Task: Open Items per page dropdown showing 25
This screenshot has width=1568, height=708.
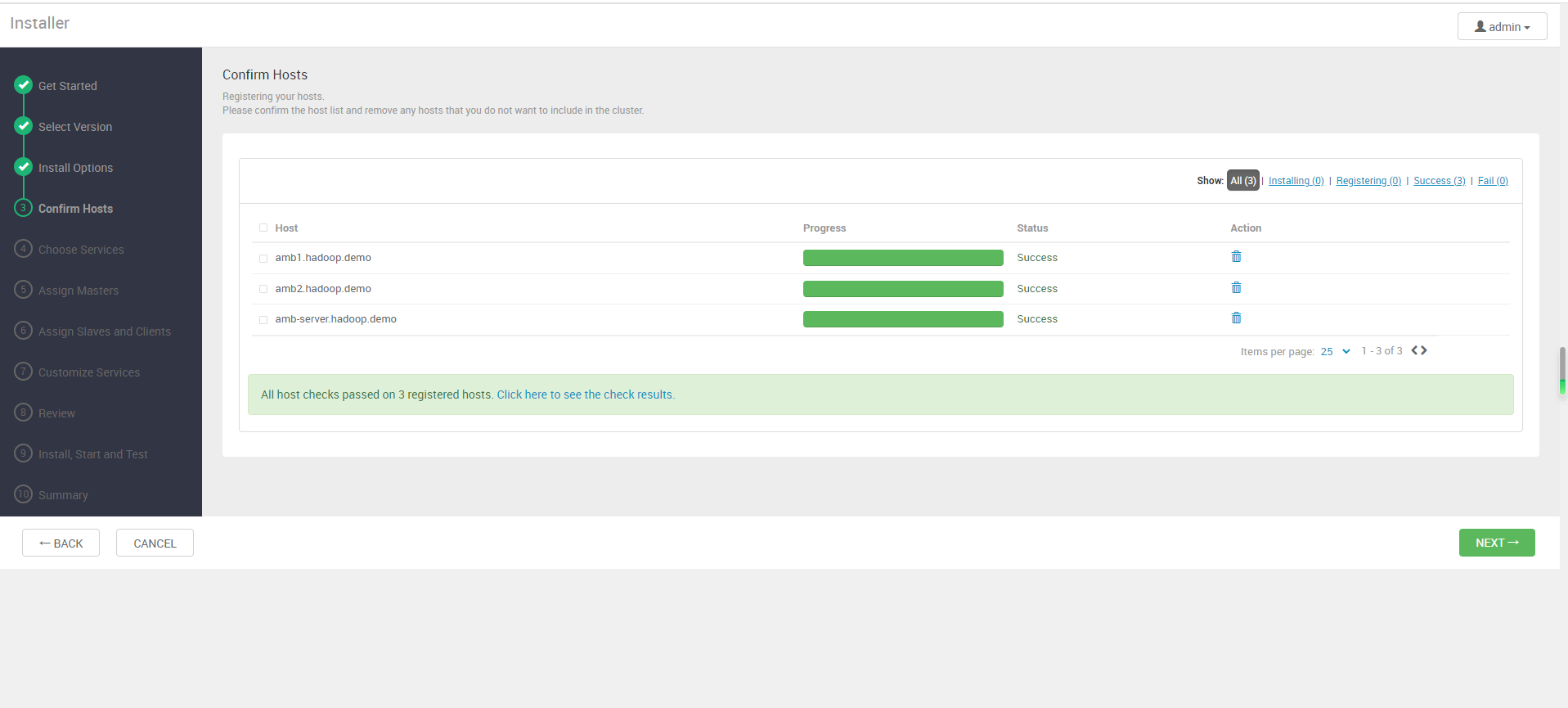Action: click(x=1335, y=352)
